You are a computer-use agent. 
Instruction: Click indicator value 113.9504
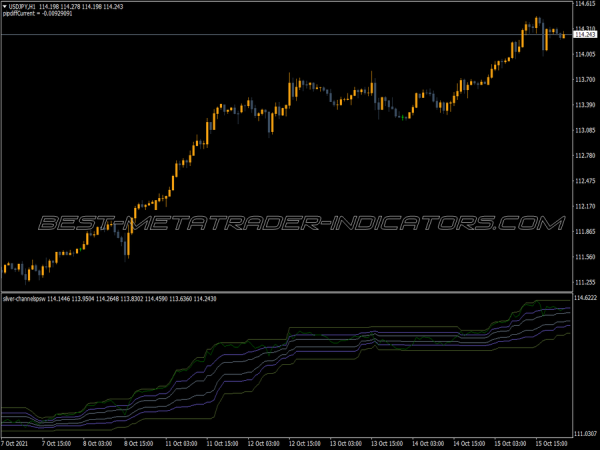(x=83, y=299)
